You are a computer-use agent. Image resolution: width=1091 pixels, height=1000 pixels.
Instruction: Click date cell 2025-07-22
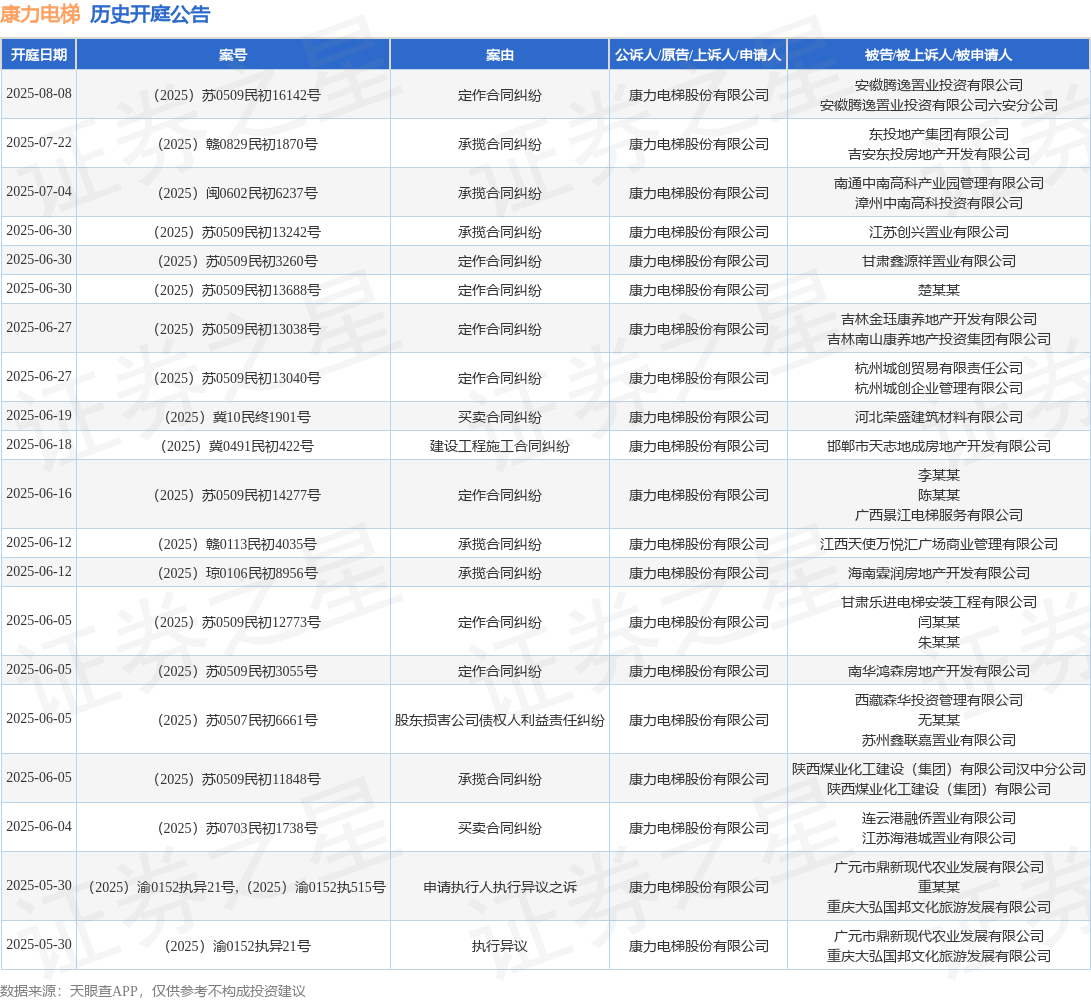39,143
